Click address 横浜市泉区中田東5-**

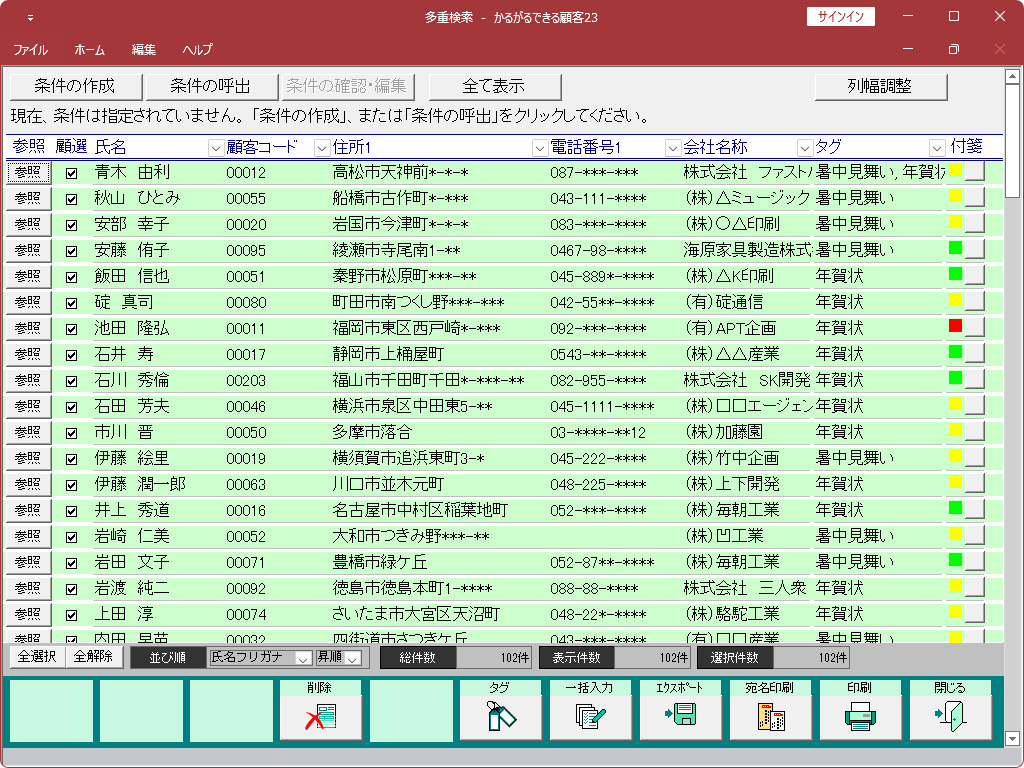click(412, 406)
